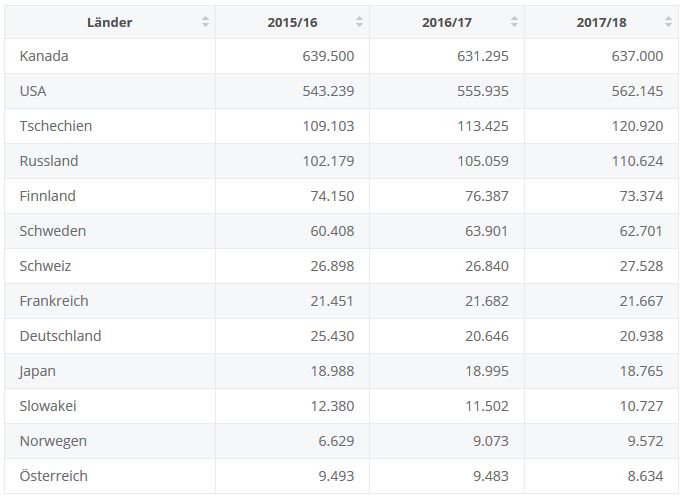Select the Frankreich row label

(54, 301)
